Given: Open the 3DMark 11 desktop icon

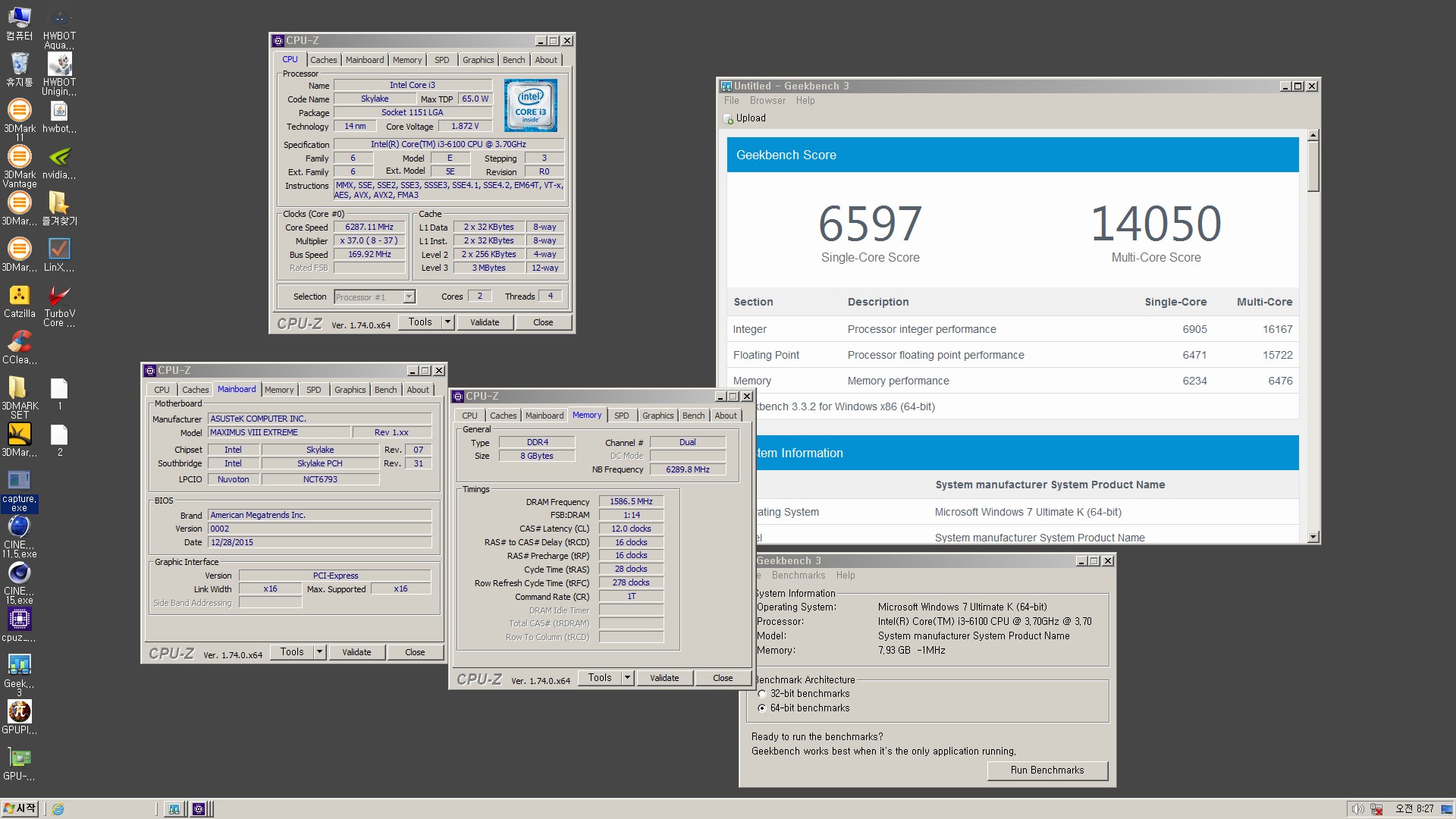Looking at the screenshot, I should (x=19, y=120).
